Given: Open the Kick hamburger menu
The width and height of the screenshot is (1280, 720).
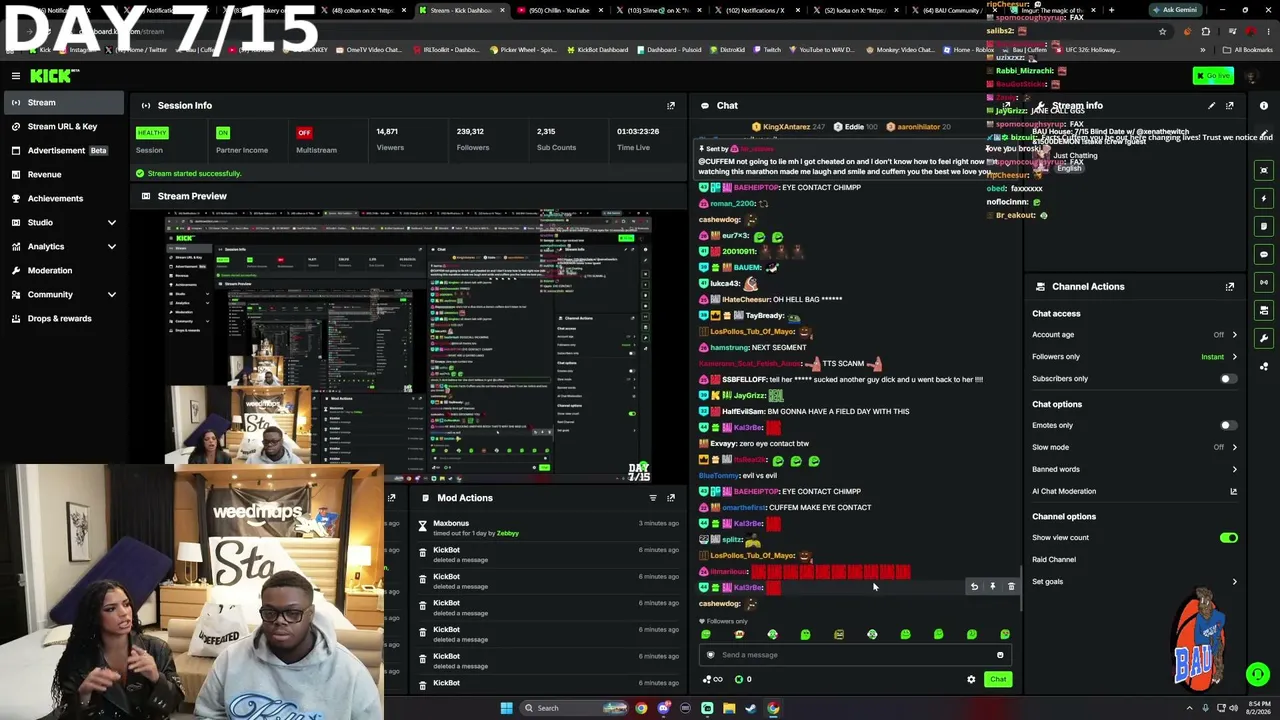Looking at the screenshot, I should pyautogui.click(x=16, y=76).
